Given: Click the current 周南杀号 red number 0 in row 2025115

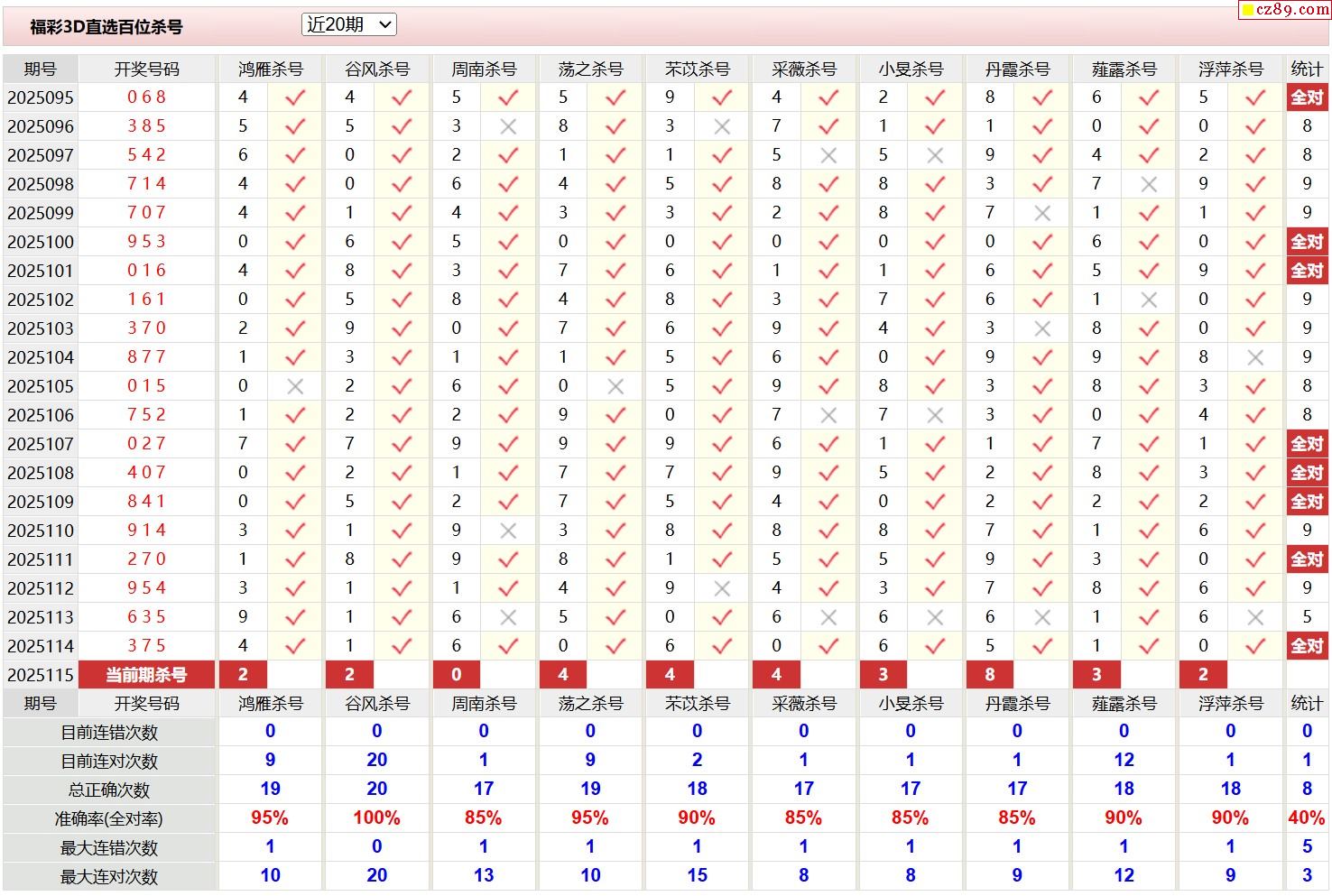Looking at the screenshot, I should (457, 675).
